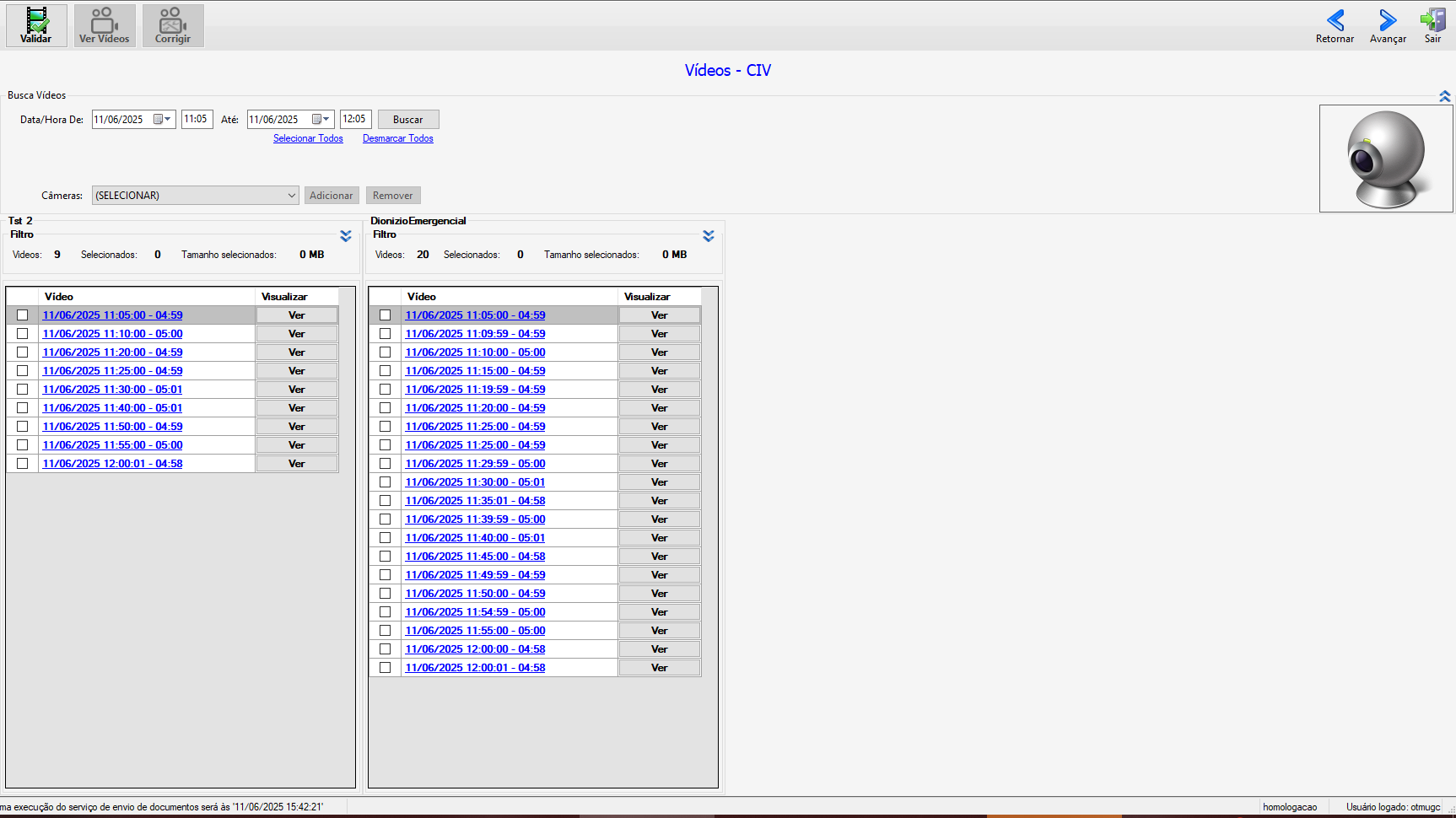Click Selecionar Todos link
The width and height of the screenshot is (1456, 818).
tap(308, 138)
